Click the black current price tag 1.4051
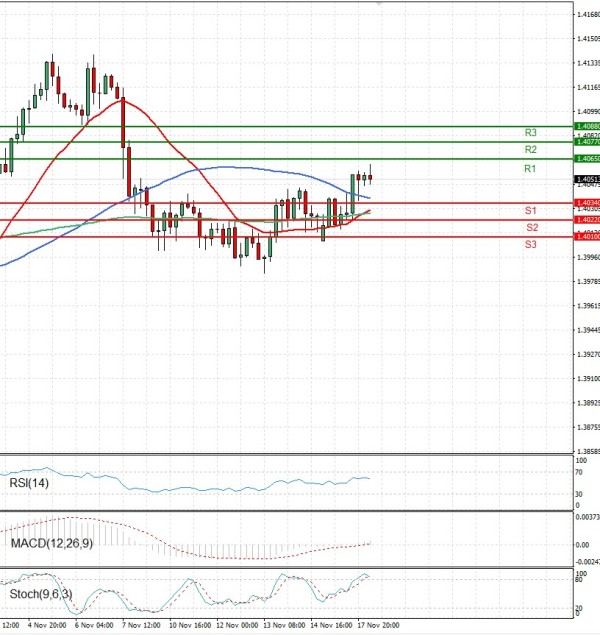Viewport: 600px width, 635px height. point(587,179)
